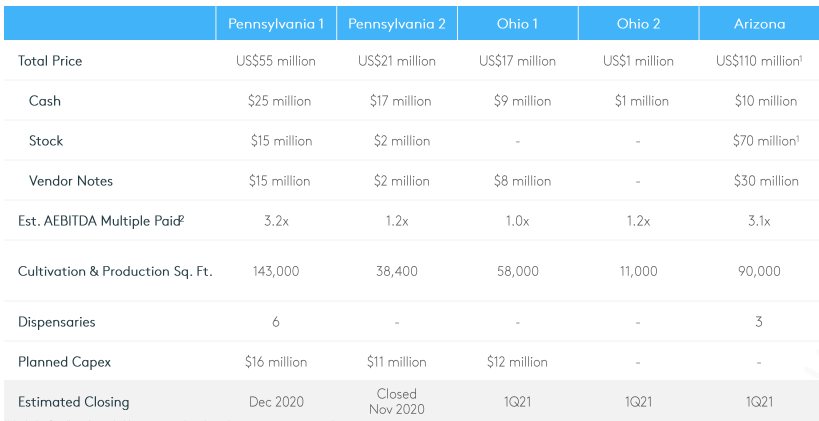Click the Planned Capex row label

[64, 362]
